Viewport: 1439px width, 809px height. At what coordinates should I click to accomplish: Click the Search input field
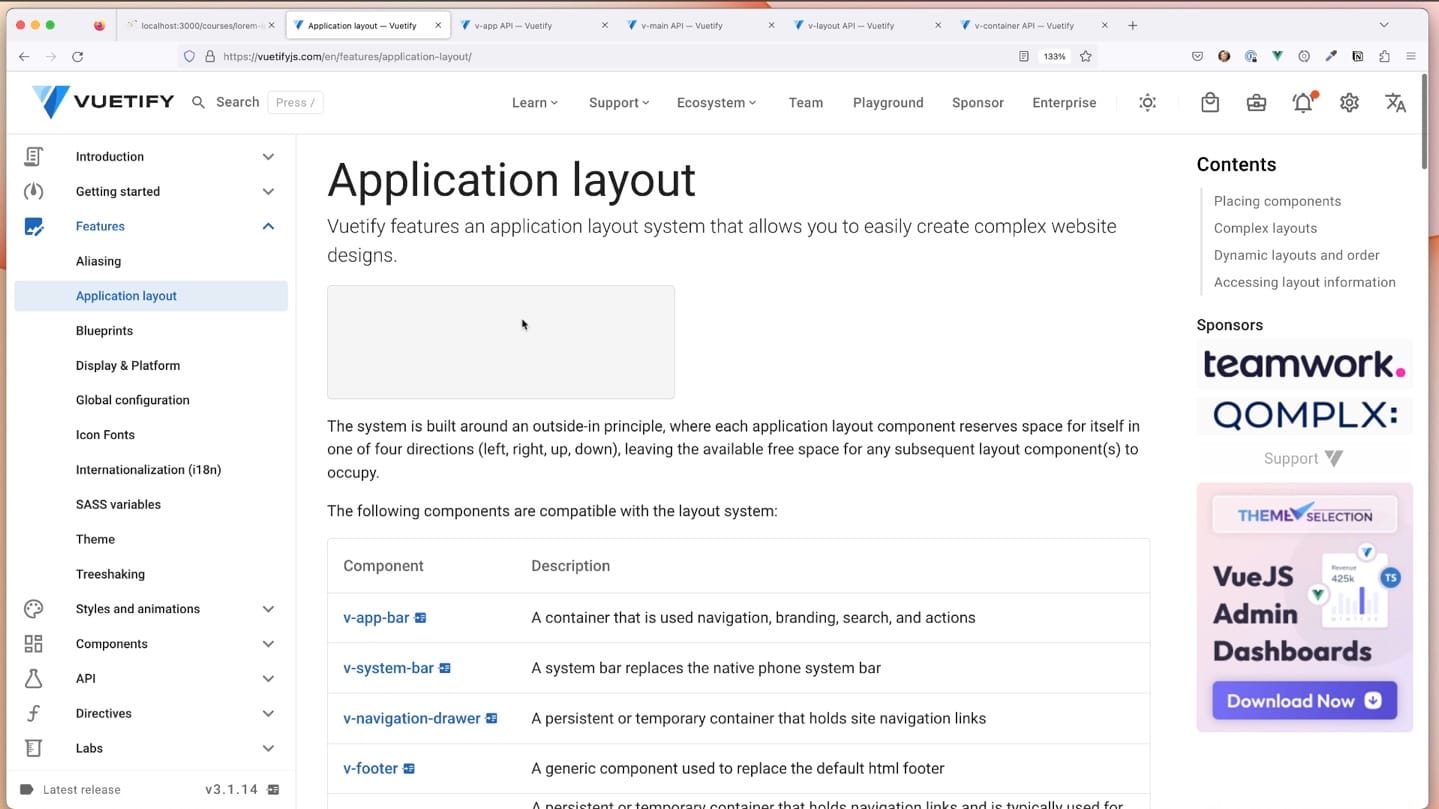click(x=237, y=101)
